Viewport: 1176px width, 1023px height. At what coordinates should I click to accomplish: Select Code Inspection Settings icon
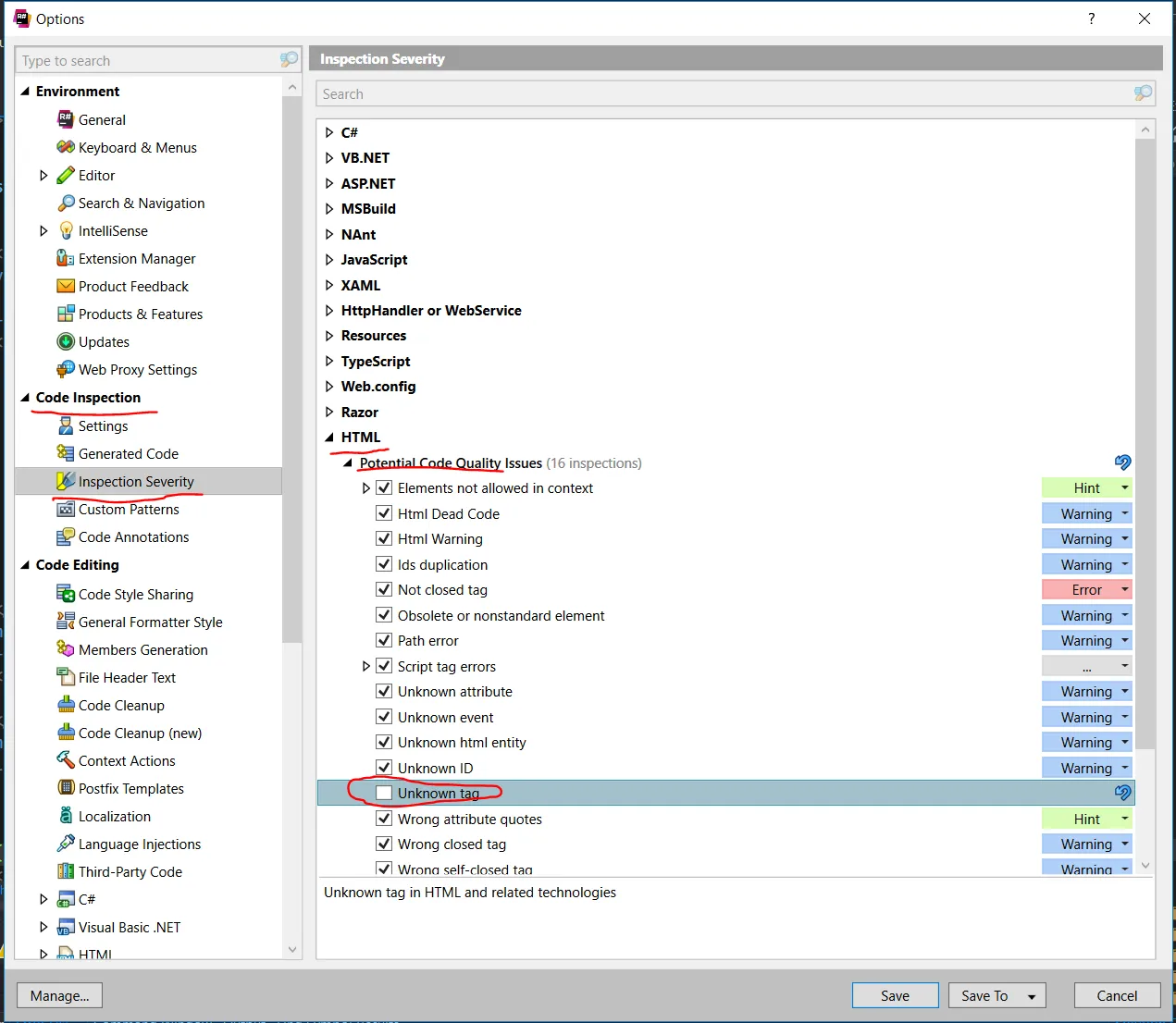66,425
